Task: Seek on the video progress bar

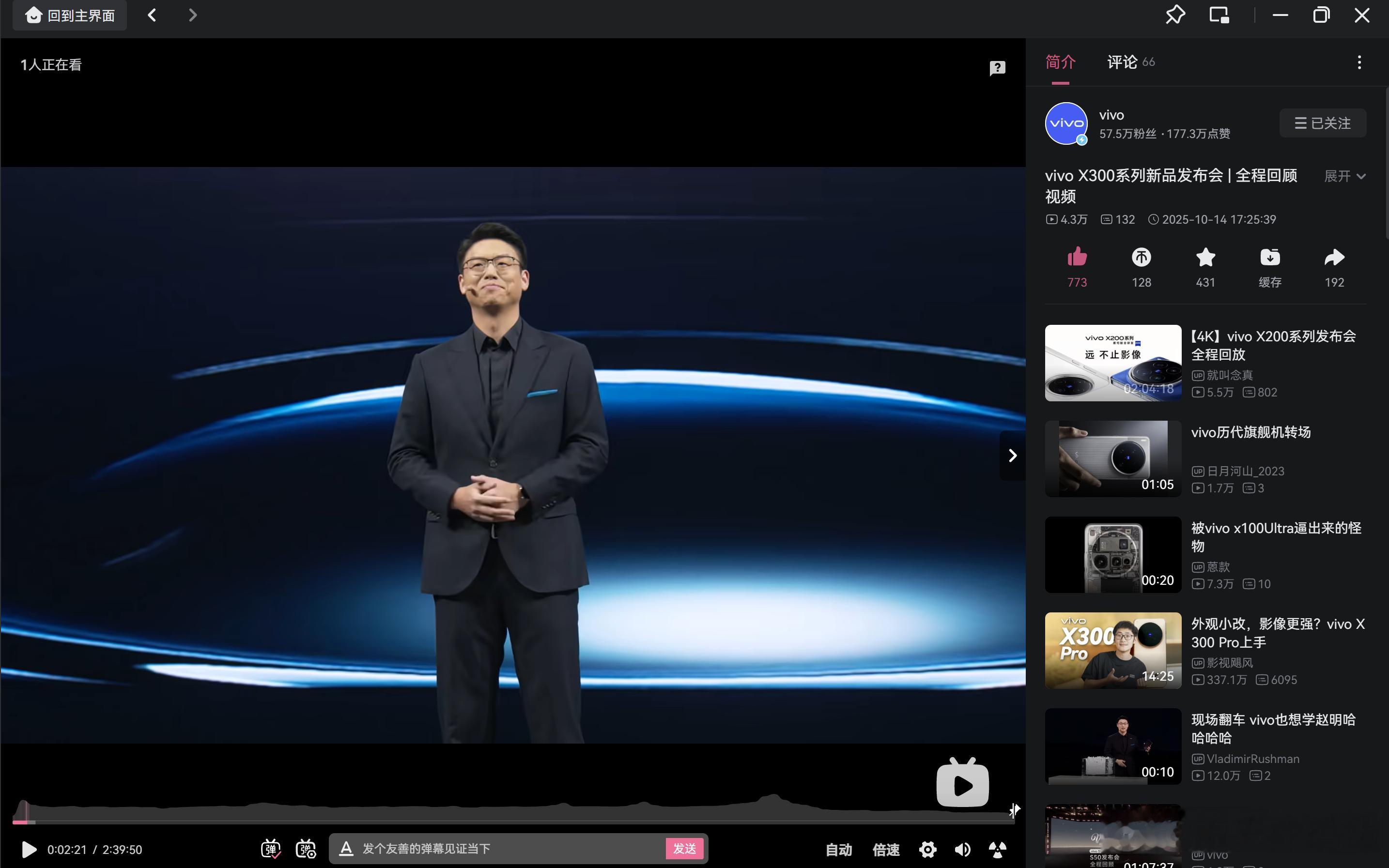Action: (x=513, y=822)
